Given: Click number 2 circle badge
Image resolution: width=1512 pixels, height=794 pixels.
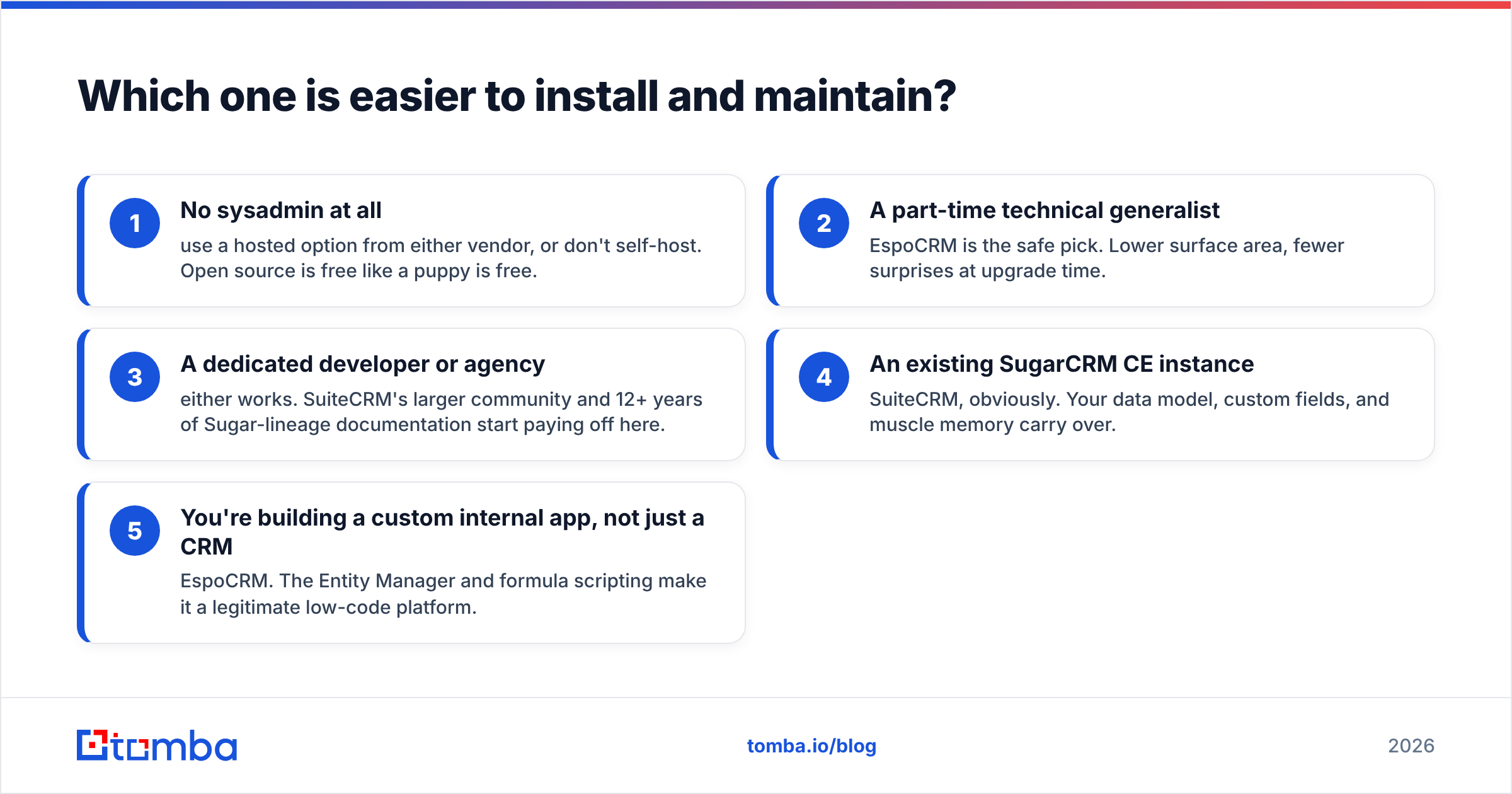Looking at the screenshot, I should coord(824,223).
